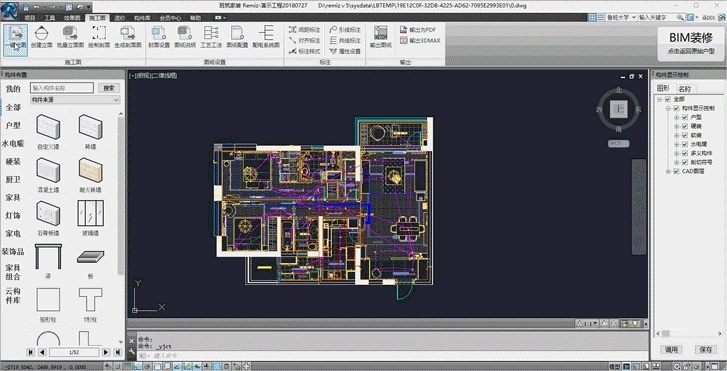Uncheck the 多义构件 layer checkbox
Screen dimensions: 727x371
point(685,153)
